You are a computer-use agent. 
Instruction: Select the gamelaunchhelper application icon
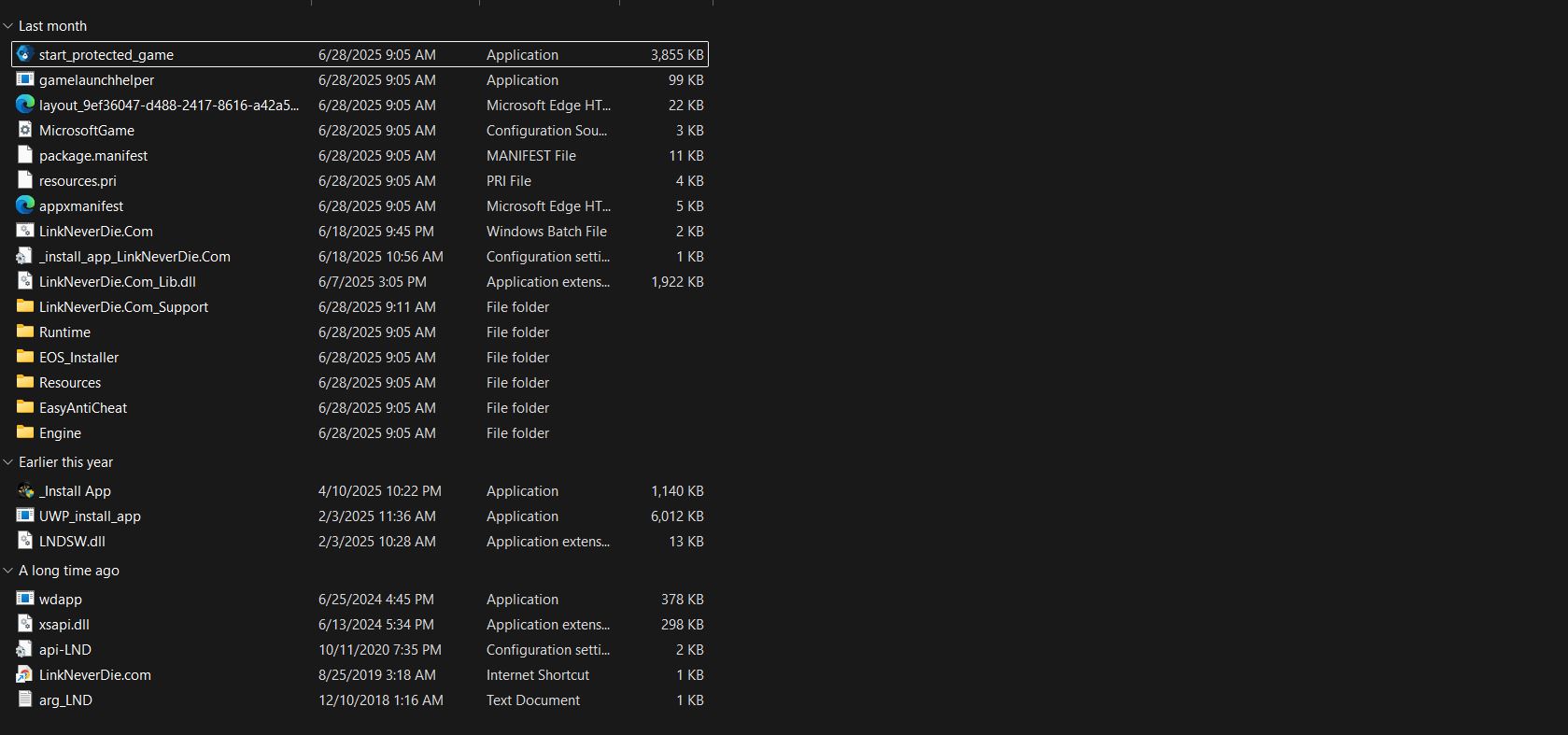pos(25,79)
